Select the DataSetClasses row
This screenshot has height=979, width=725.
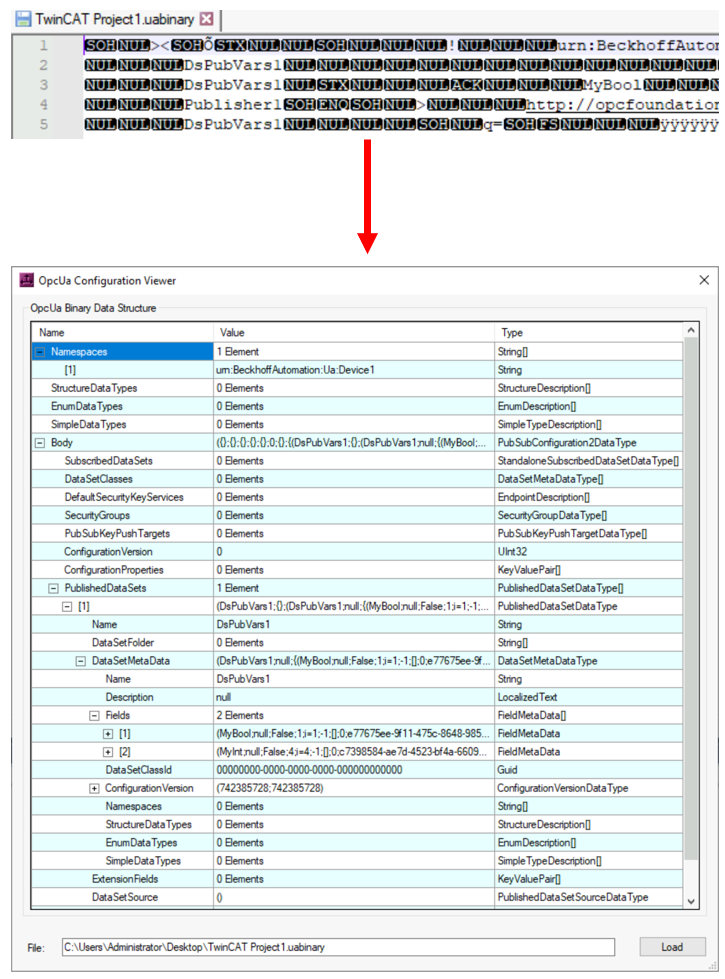(357, 479)
